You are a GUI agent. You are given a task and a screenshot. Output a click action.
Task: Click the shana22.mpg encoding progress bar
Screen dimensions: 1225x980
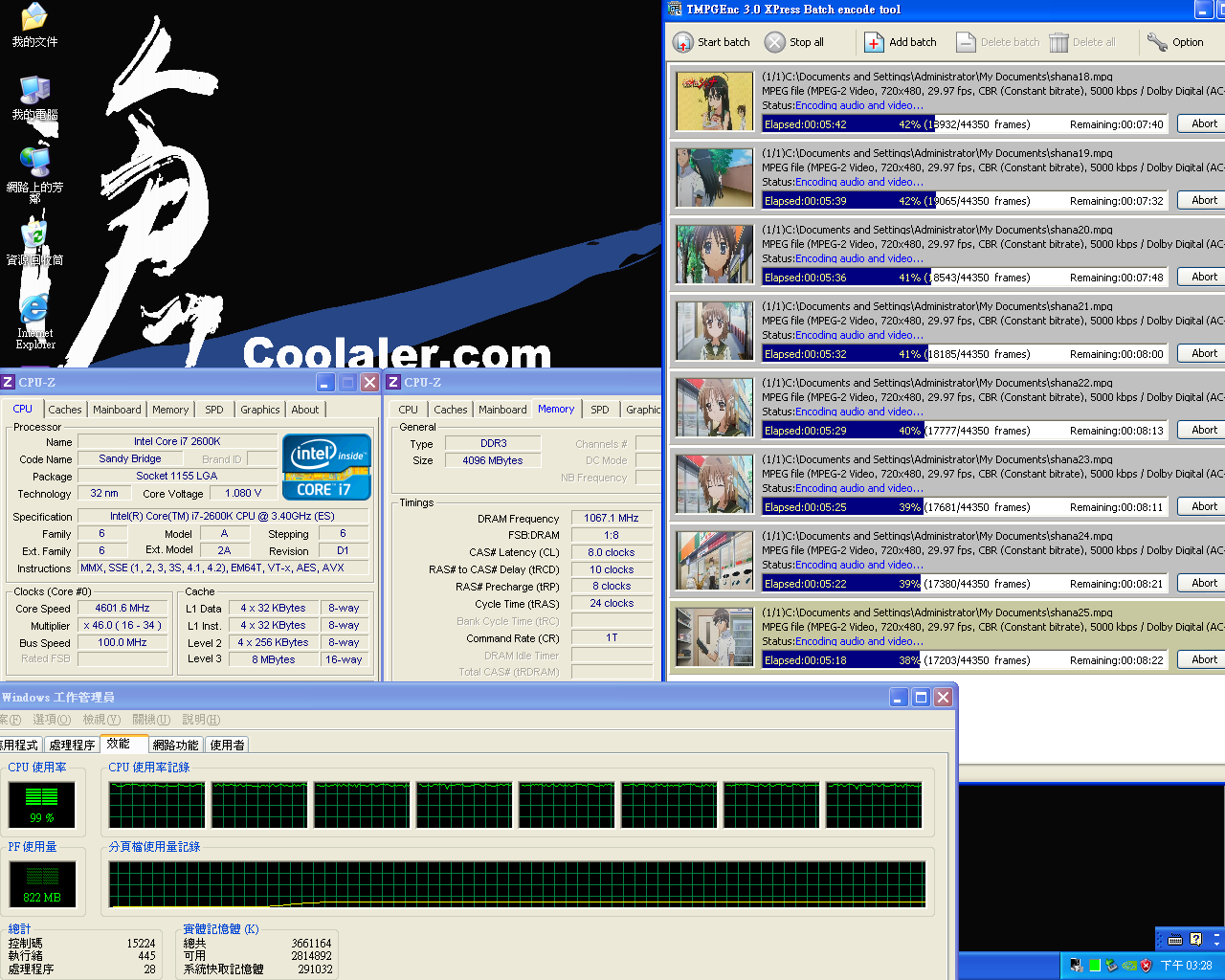[x=965, y=431]
